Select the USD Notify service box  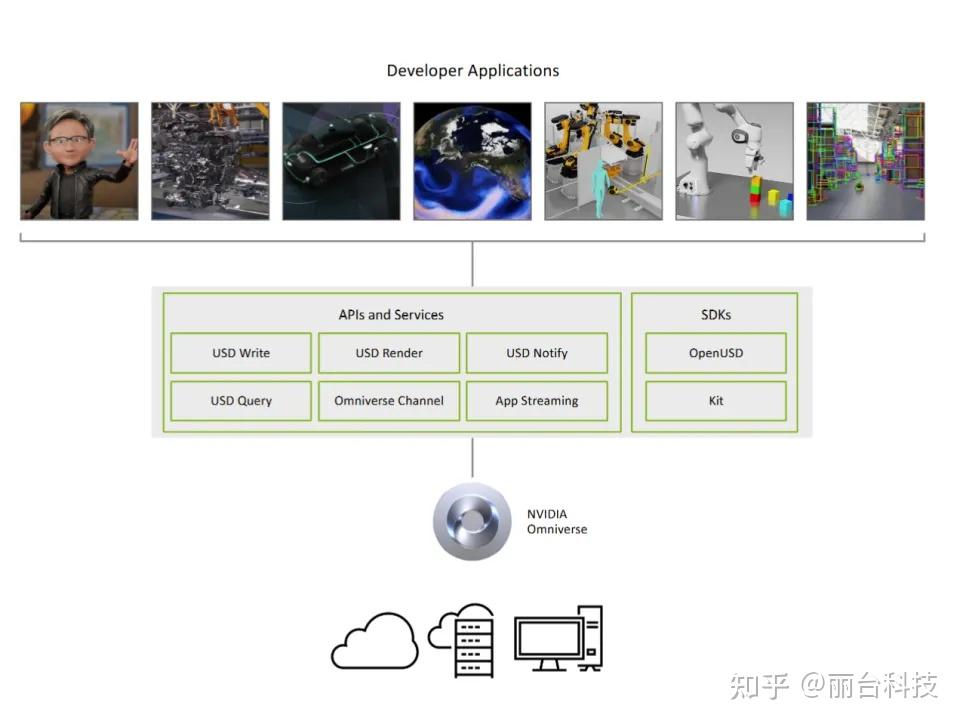pyautogui.click(x=537, y=353)
